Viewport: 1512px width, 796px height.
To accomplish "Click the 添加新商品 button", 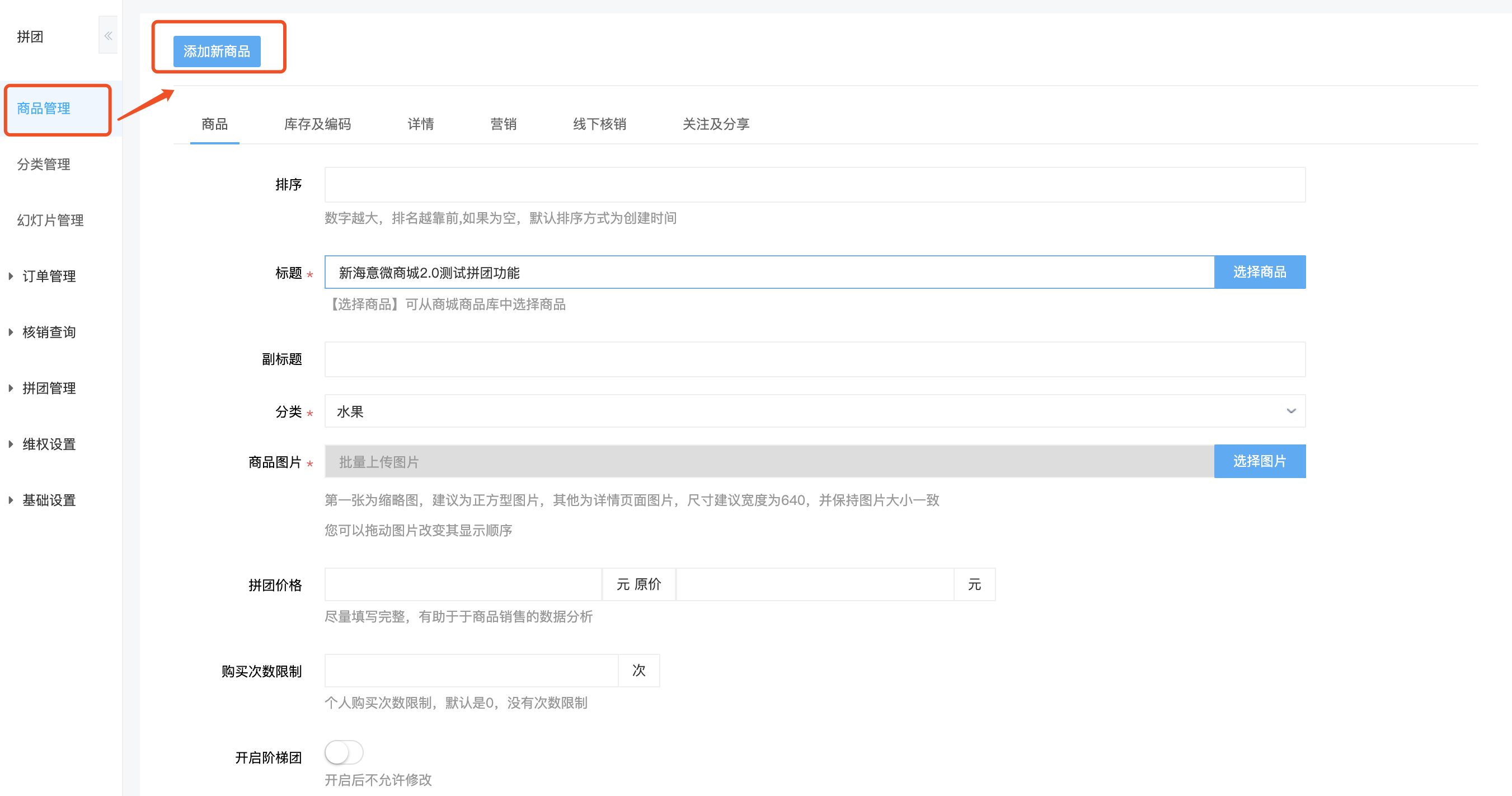I will click(x=217, y=51).
